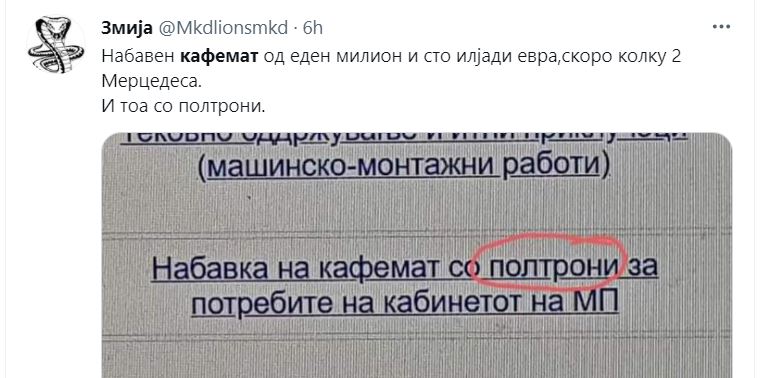Open the three-dot more options menu
Screen dimensions: 768x378
point(721,27)
